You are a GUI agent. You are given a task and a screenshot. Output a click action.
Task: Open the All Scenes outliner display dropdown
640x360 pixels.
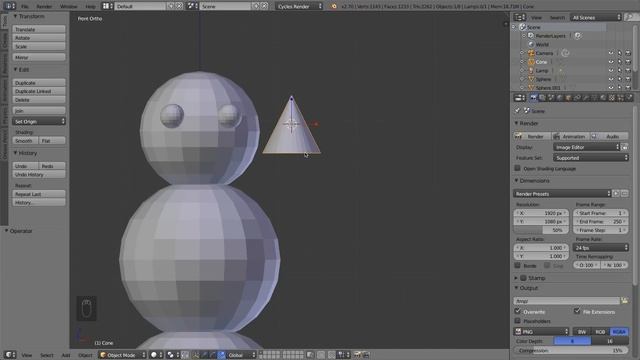point(596,17)
